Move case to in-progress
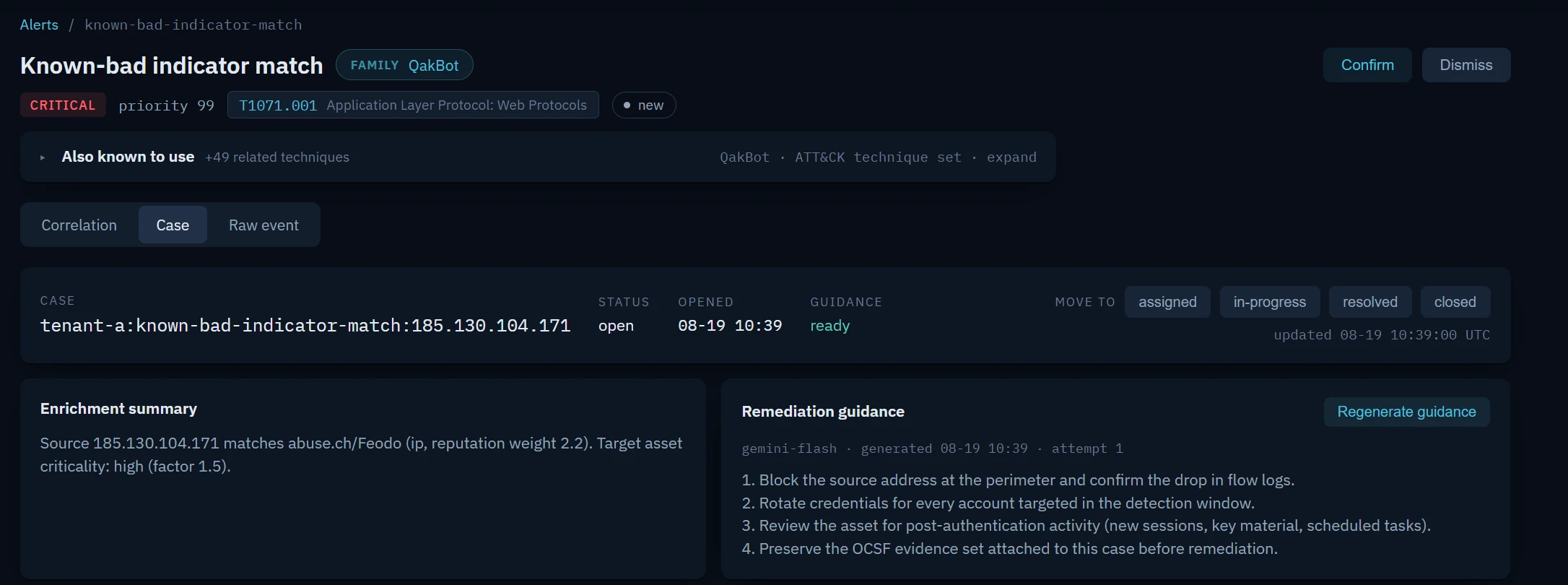This screenshot has height=585, width=1568. point(1270,302)
